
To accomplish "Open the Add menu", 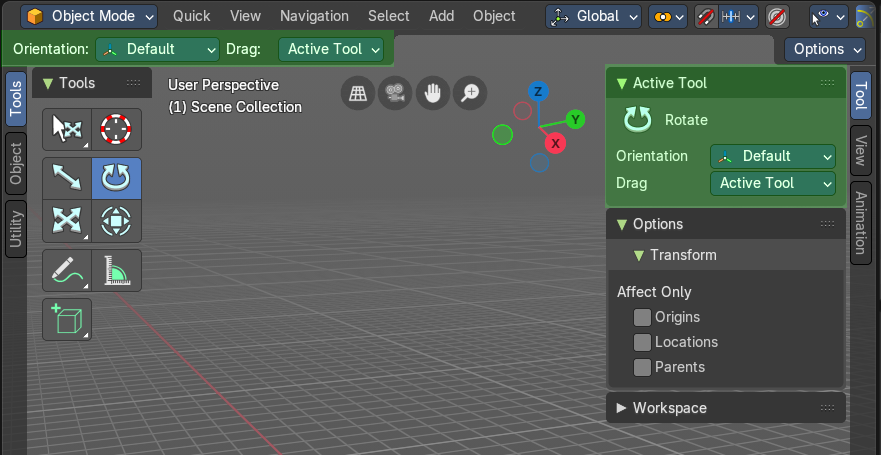I will coord(442,16).
